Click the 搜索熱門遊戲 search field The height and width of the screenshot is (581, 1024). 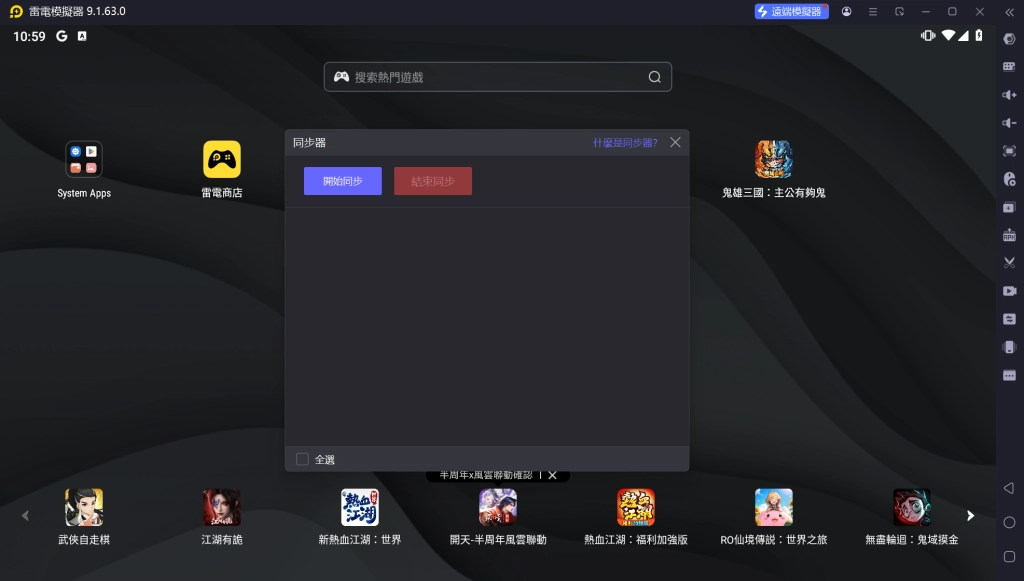[498, 77]
